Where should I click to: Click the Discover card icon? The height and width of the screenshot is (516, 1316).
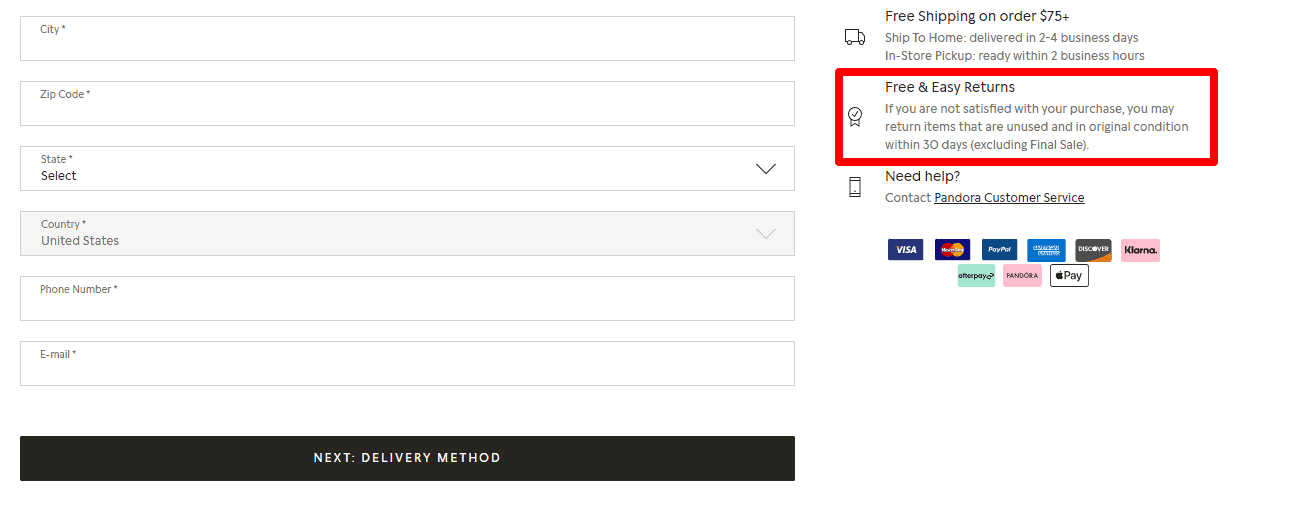pos(1093,250)
